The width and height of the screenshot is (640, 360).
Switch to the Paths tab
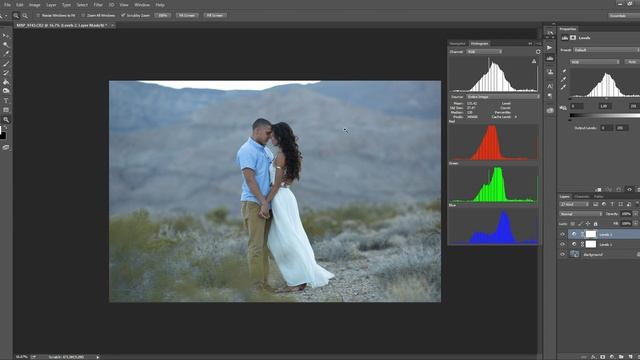[x=598, y=197]
